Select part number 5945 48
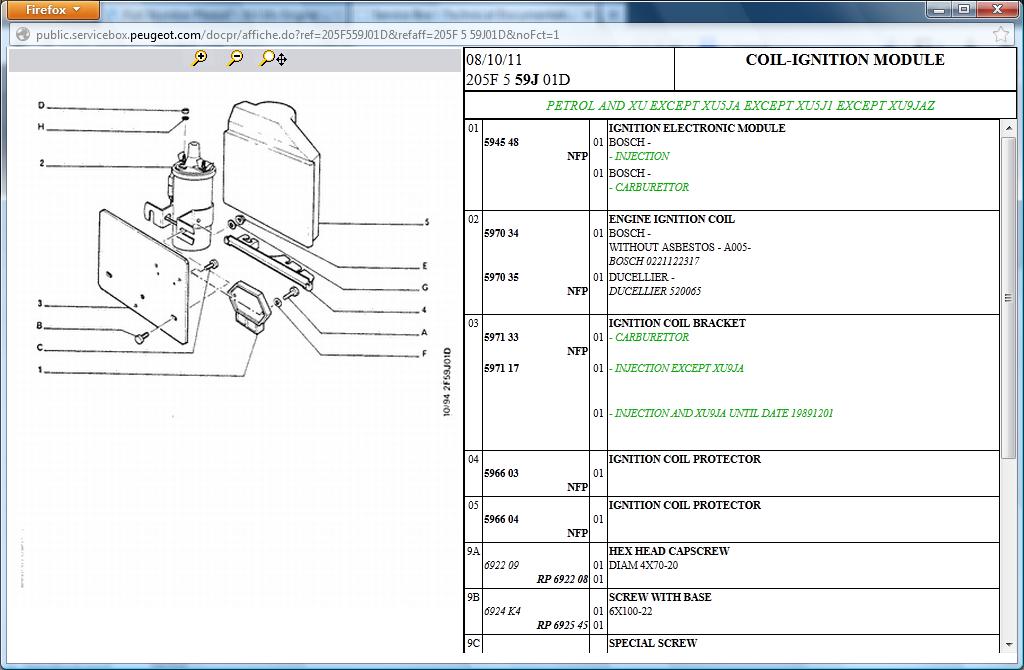 click(x=501, y=142)
